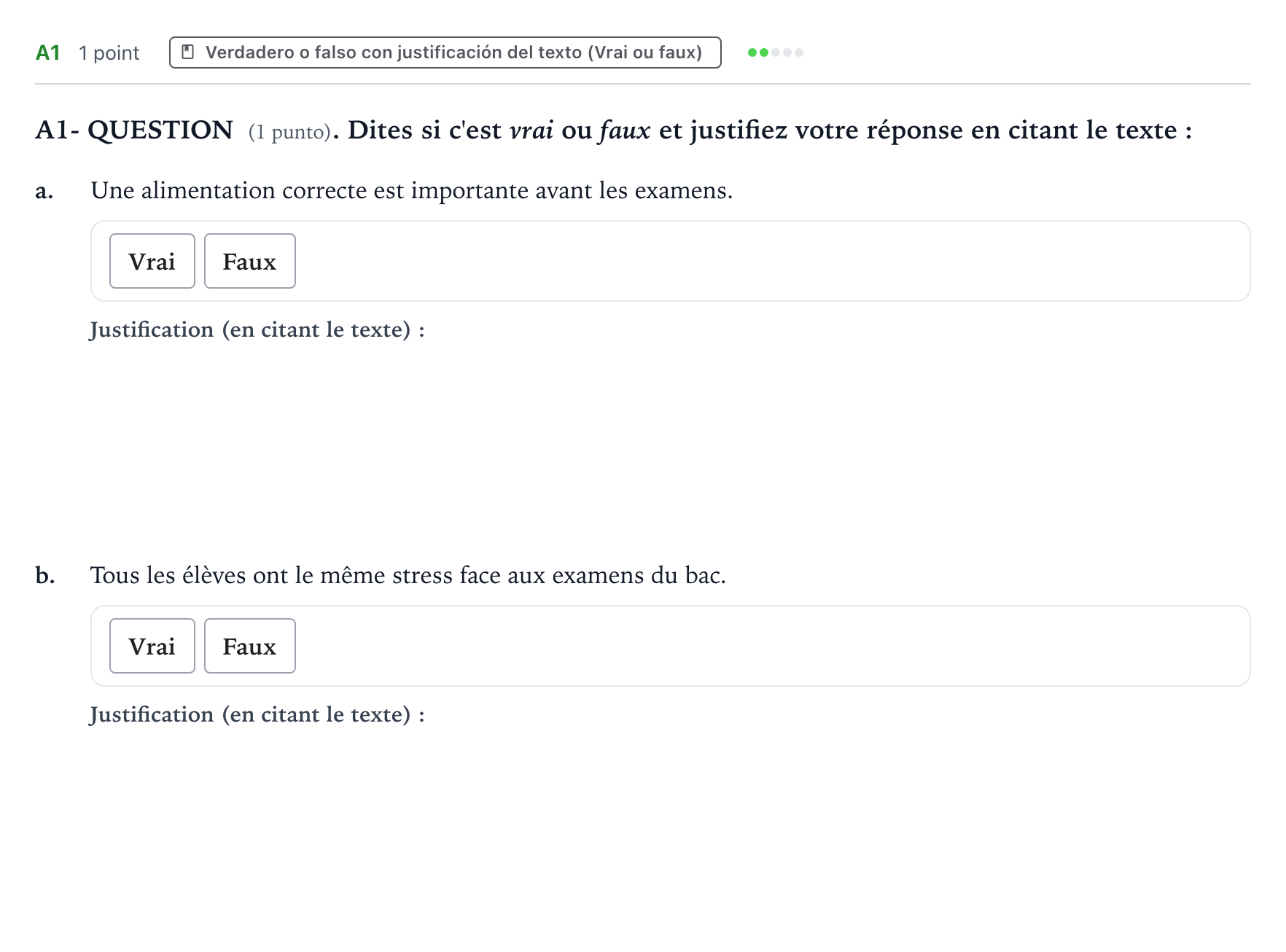This screenshot has width=1286, height=952.
Task: Select Faux for statement a
Action: pos(250,261)
